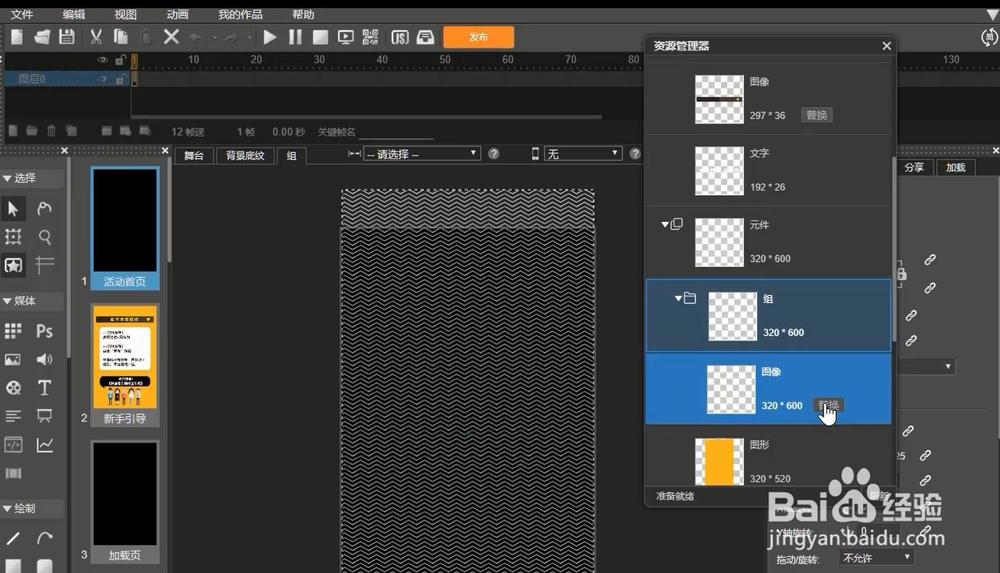Insert an image with the picture tool
Screen dimensions: 1000x573
tap(13, 359)
